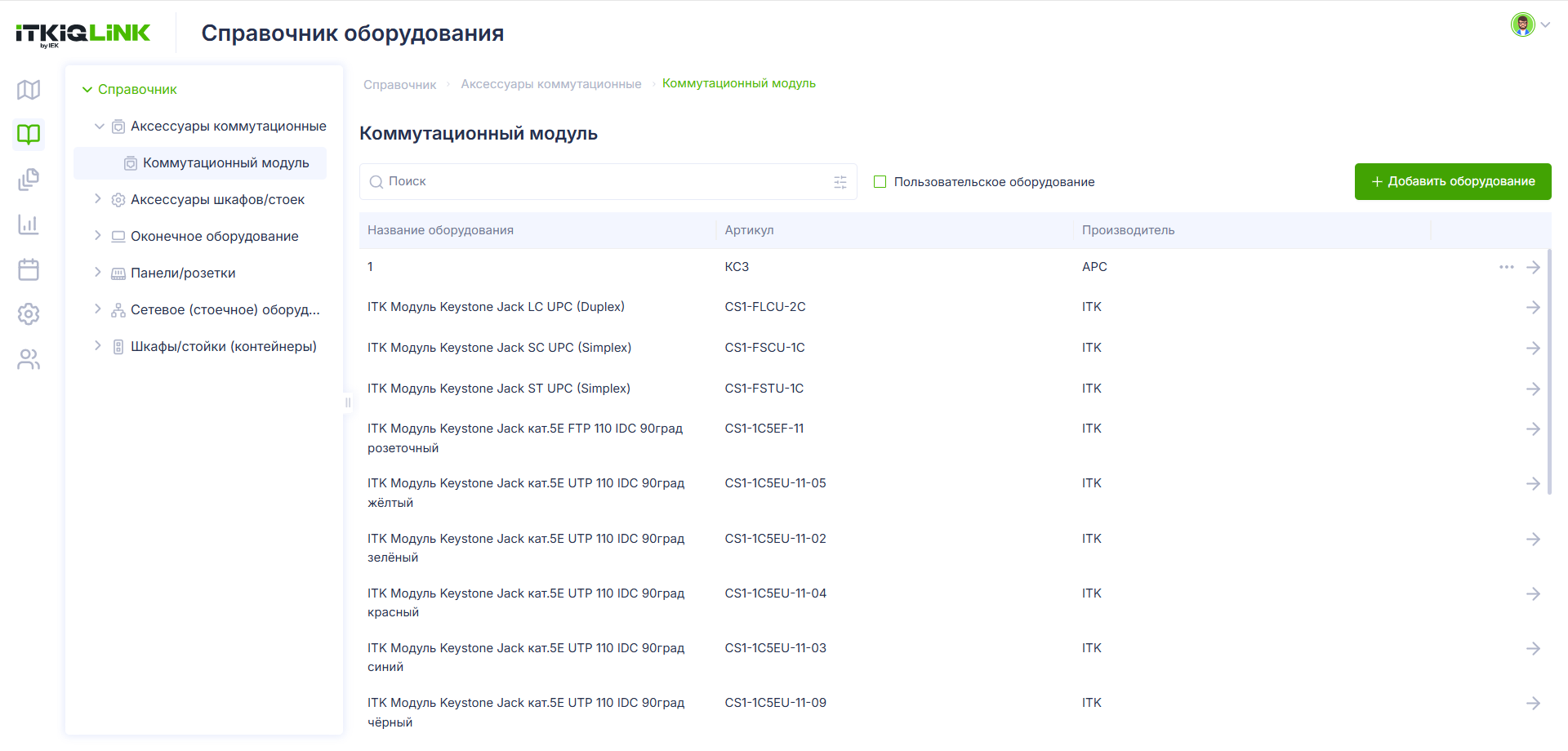
Task: Click ITK Модуль Keystone Jack ST UPC (Simplex)
Action: point(499,389)
